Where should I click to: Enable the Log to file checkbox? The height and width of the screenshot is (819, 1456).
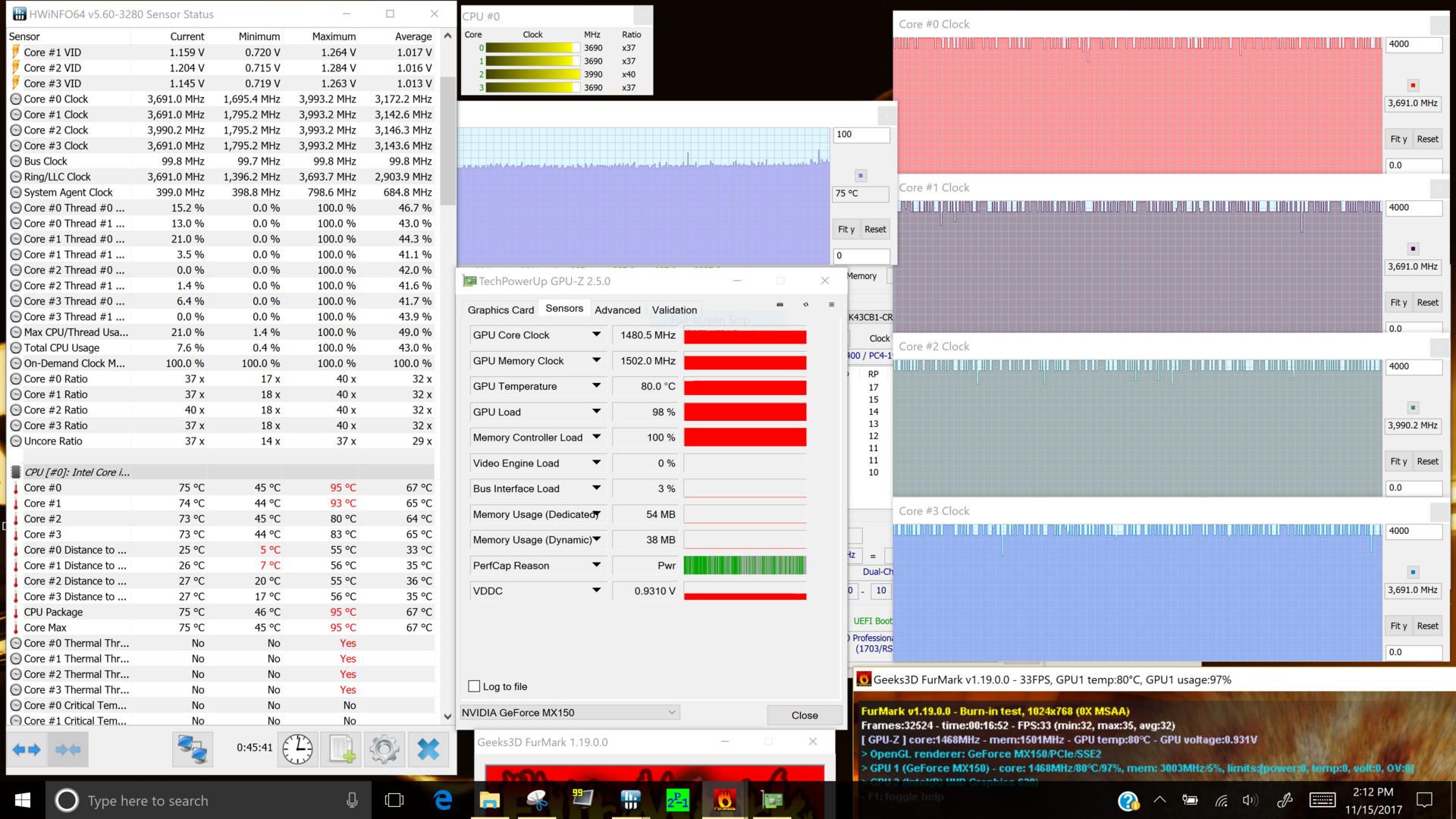tap(475, 686)
